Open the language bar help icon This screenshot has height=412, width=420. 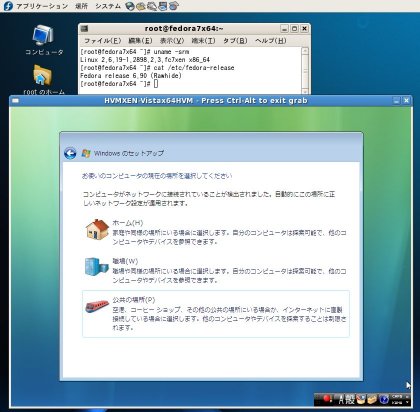384,399
